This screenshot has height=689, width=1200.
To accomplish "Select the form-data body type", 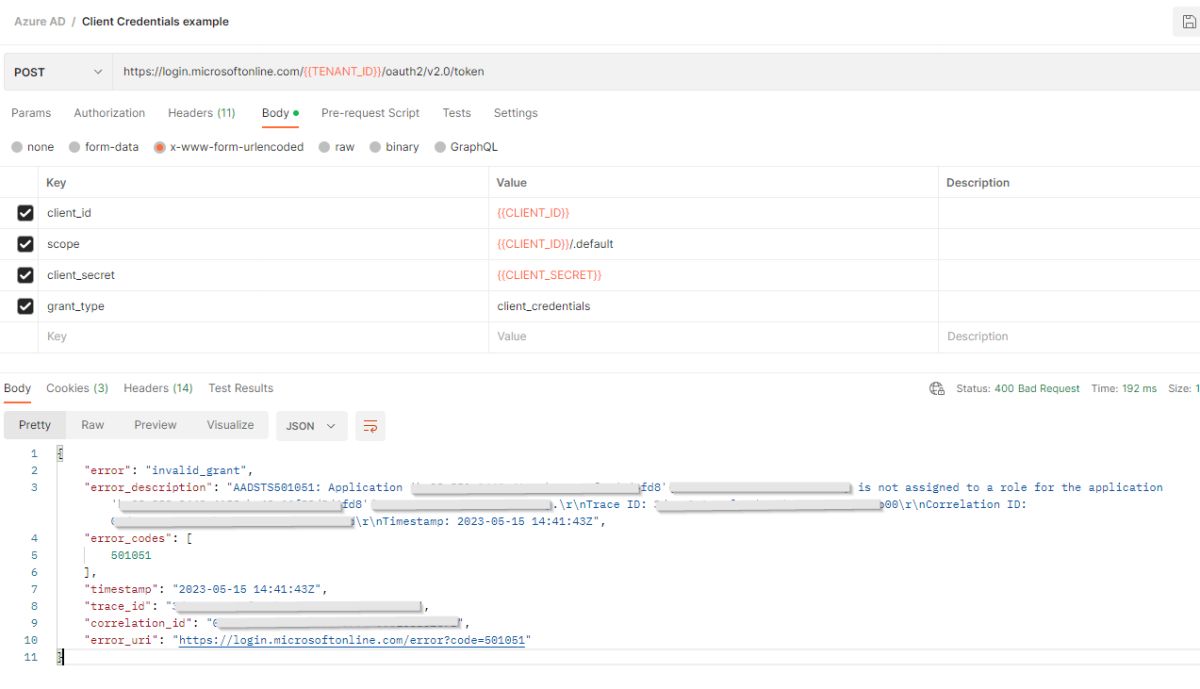I will [104, 147].
